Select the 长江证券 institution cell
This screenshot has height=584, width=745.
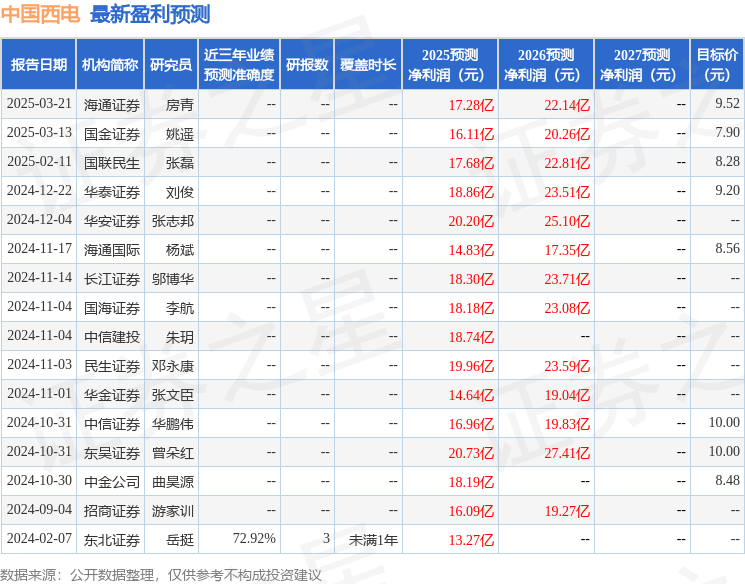pos(112,279)
